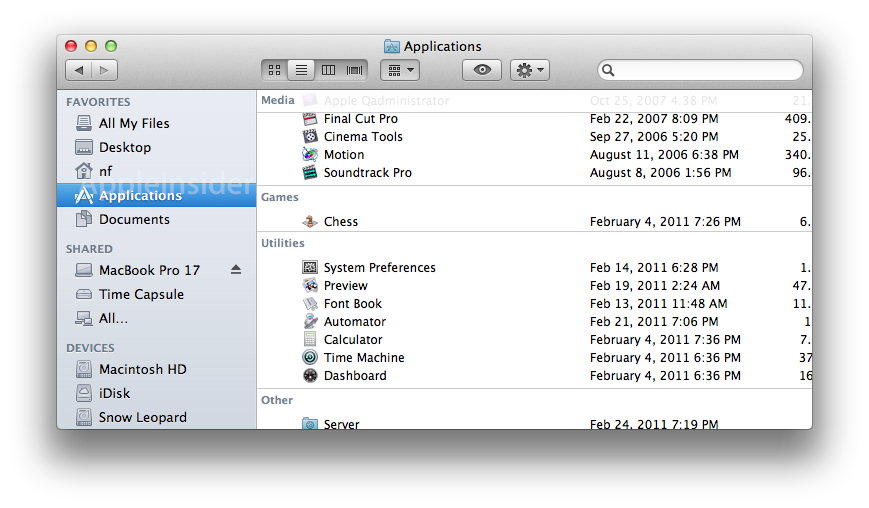Open iDisk in the sidebar
869x508 pixels.
point(156,393)
